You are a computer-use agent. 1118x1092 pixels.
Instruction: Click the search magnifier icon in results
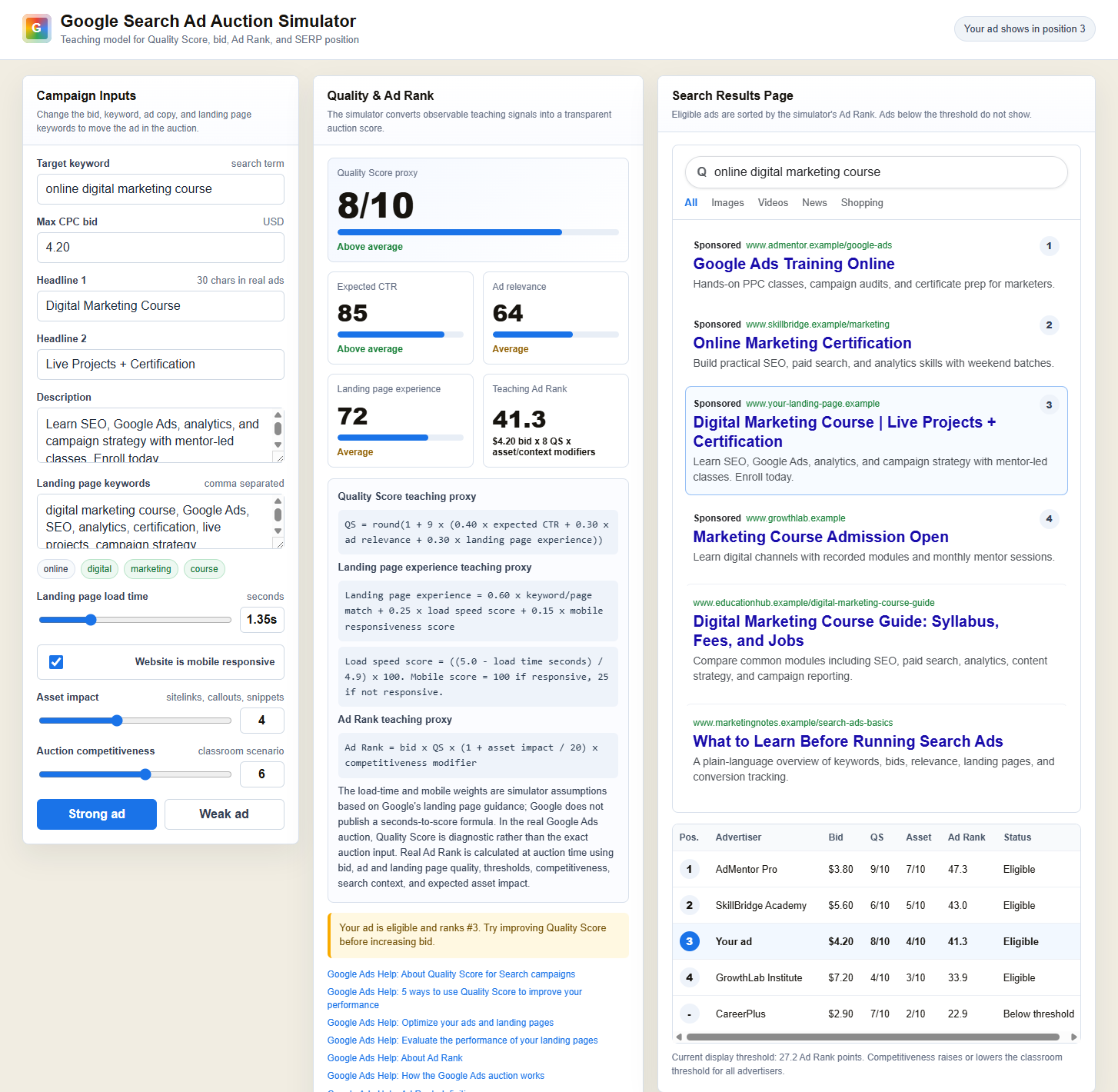coord(701,172)
